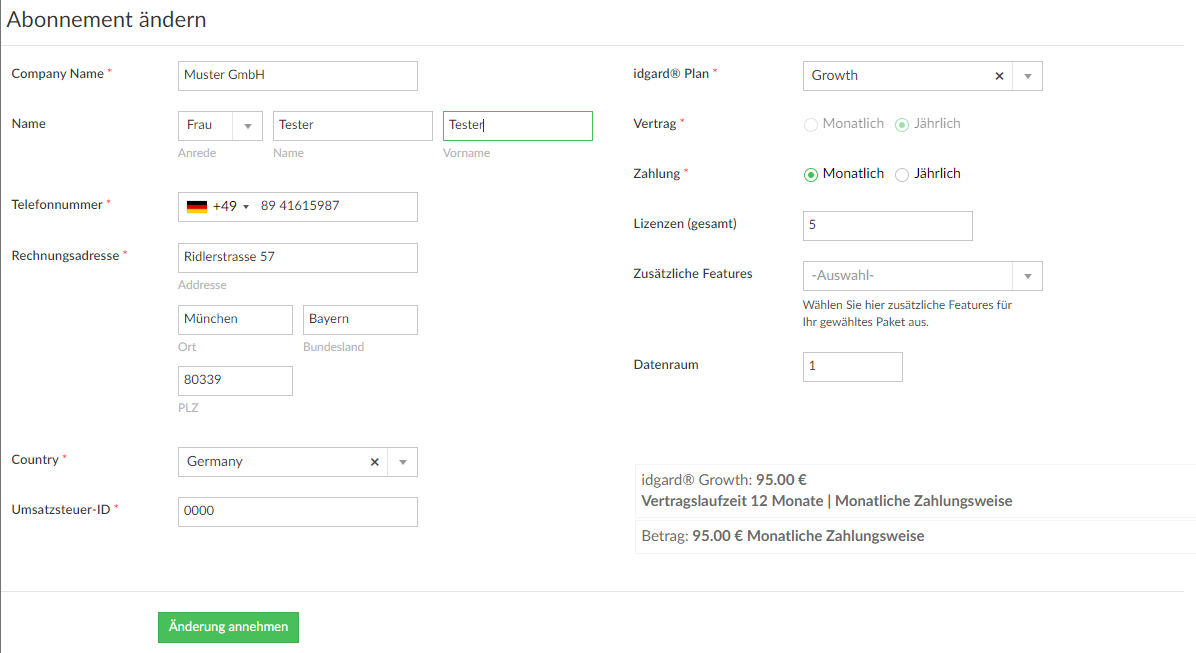Click the Ort field with München
The image size is (1196, 653).
pyautogui.click(x=235, y=320)
